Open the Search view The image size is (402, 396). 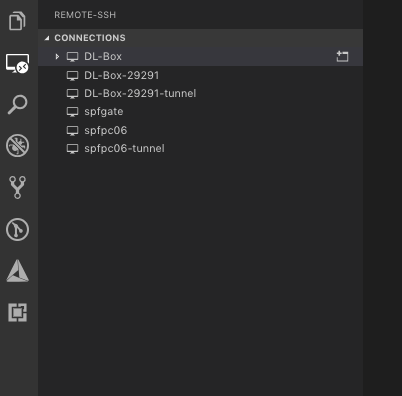point(17,104)
